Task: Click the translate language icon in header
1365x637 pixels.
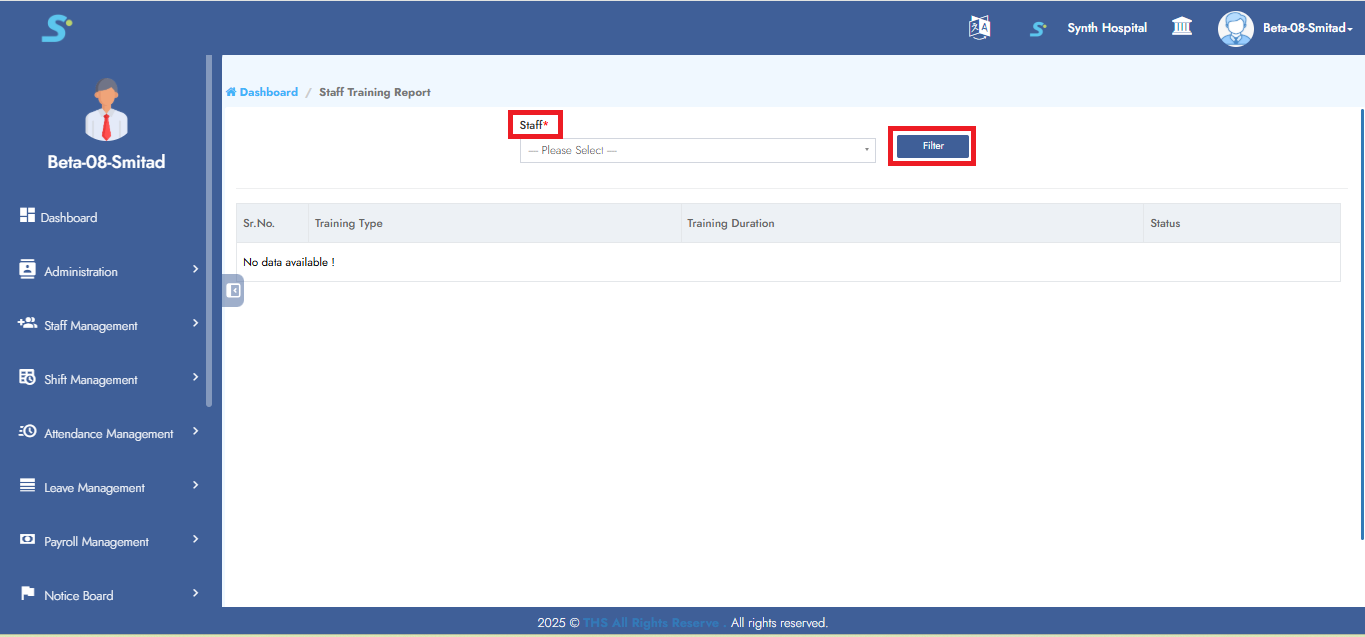Action: [x=979, y=28]
